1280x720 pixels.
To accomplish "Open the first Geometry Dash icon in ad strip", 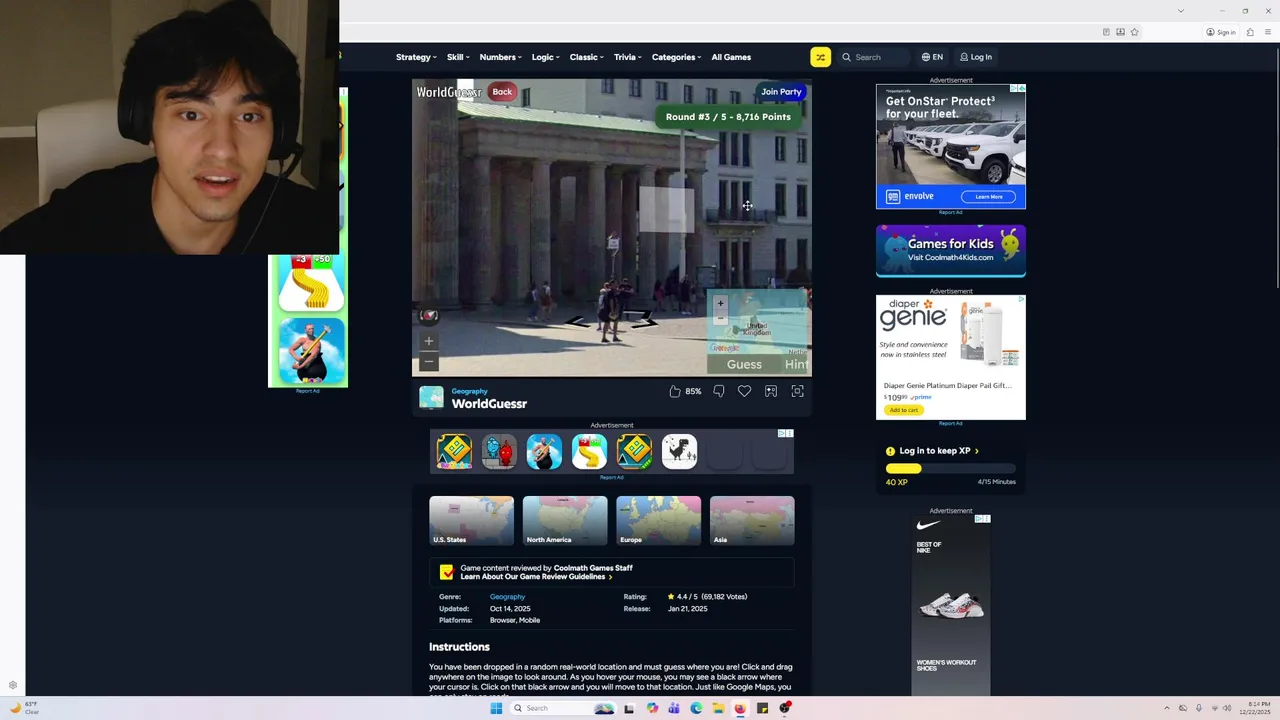I will pyautogui.click(x=454, y=451).
